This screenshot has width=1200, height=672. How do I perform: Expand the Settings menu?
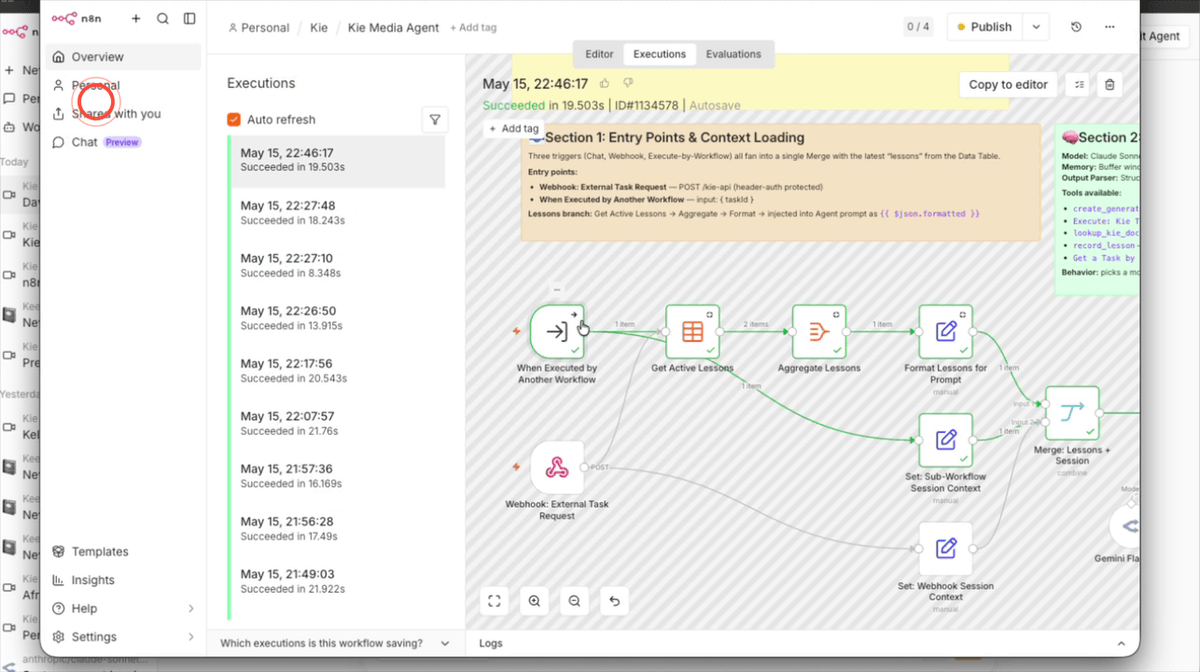point(124,636)
